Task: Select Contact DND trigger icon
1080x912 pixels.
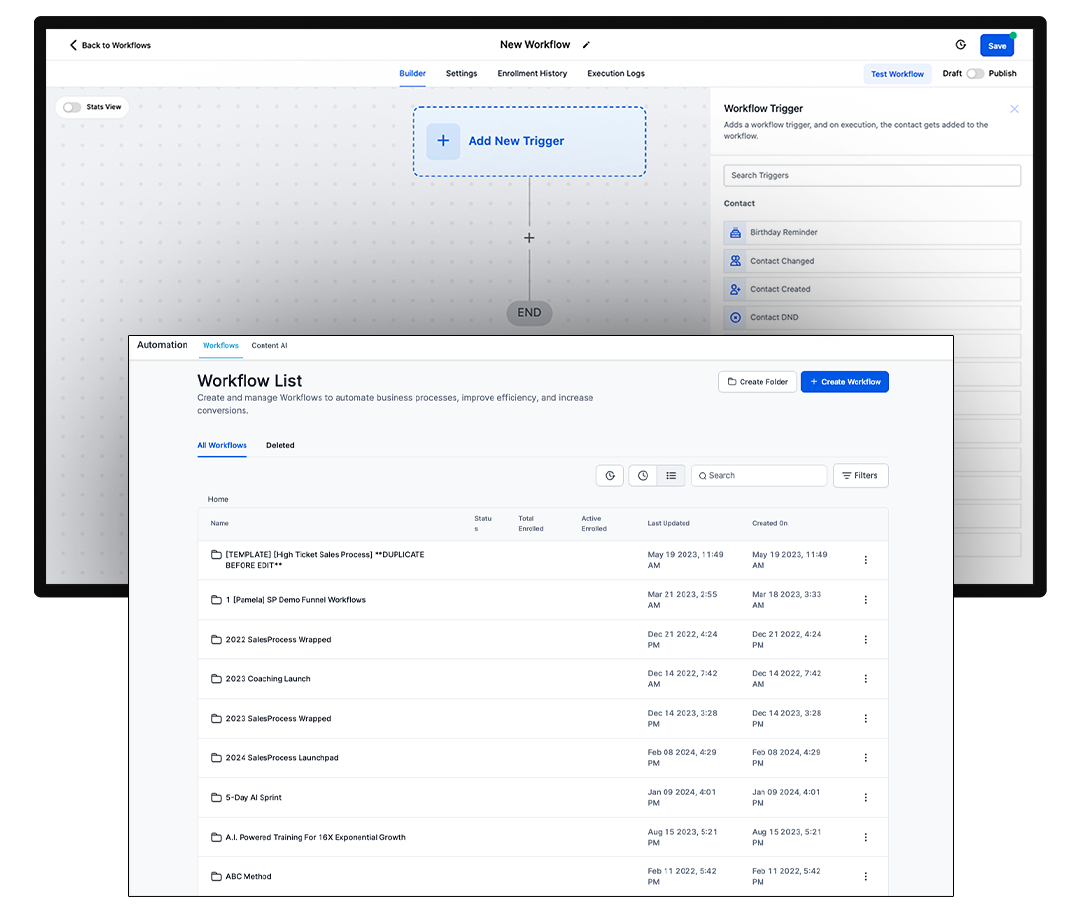Action: (736, 318)
